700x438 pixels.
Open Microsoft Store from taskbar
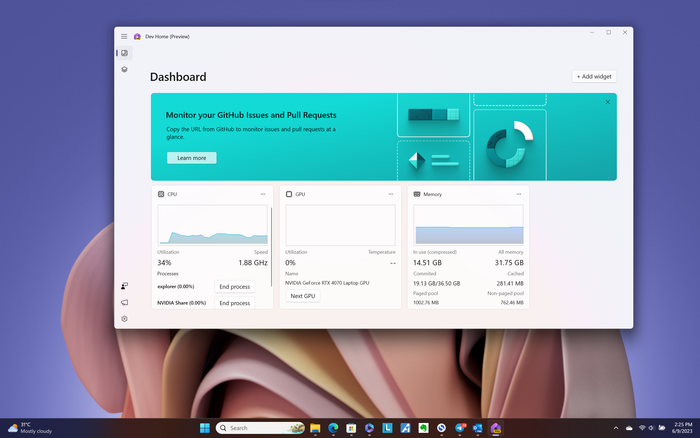pos(351,428)
